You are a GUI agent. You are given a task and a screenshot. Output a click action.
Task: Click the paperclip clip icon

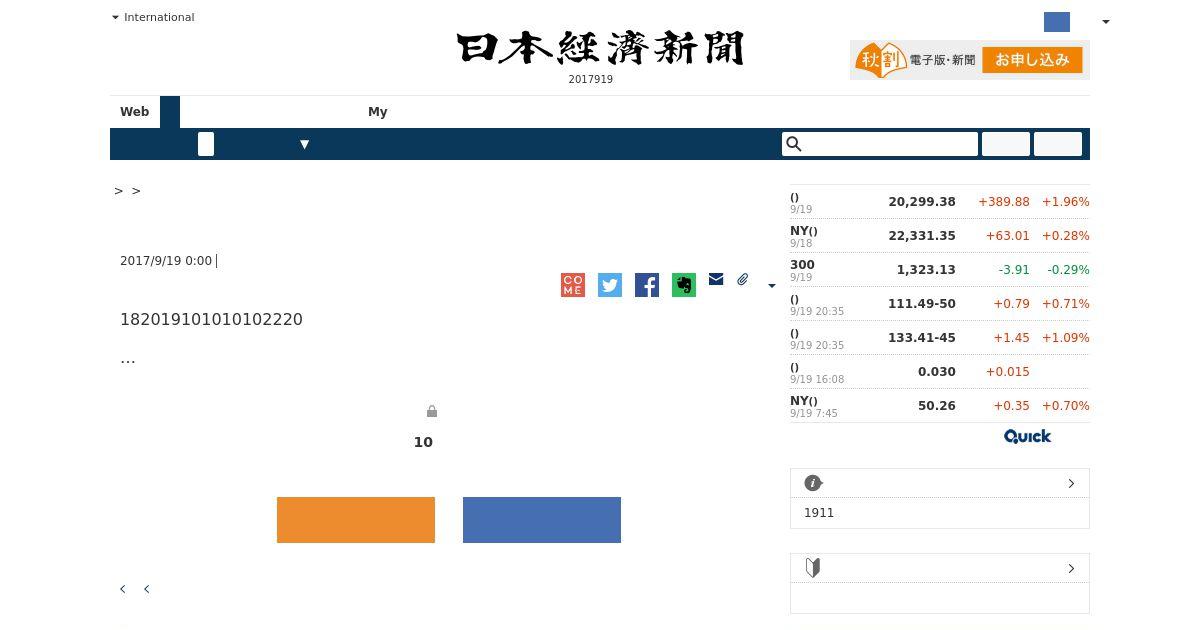tap(743, 279)
